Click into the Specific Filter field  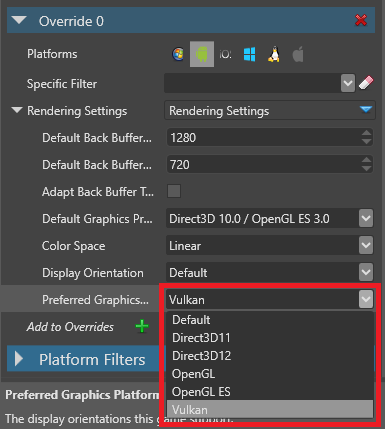[x=252, y=83]
